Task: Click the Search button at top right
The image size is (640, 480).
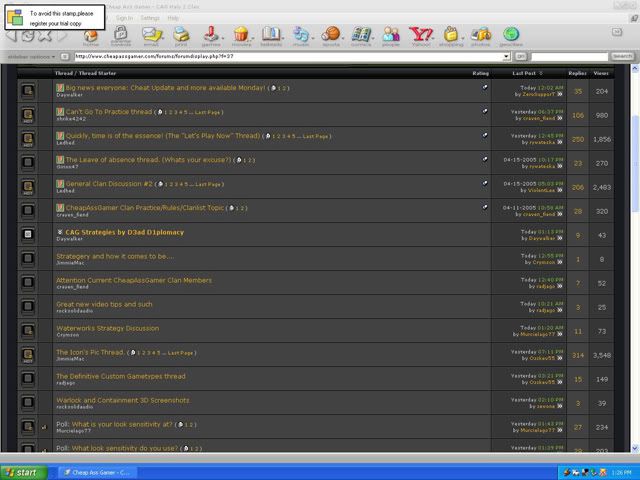Action: coord(622,56)
